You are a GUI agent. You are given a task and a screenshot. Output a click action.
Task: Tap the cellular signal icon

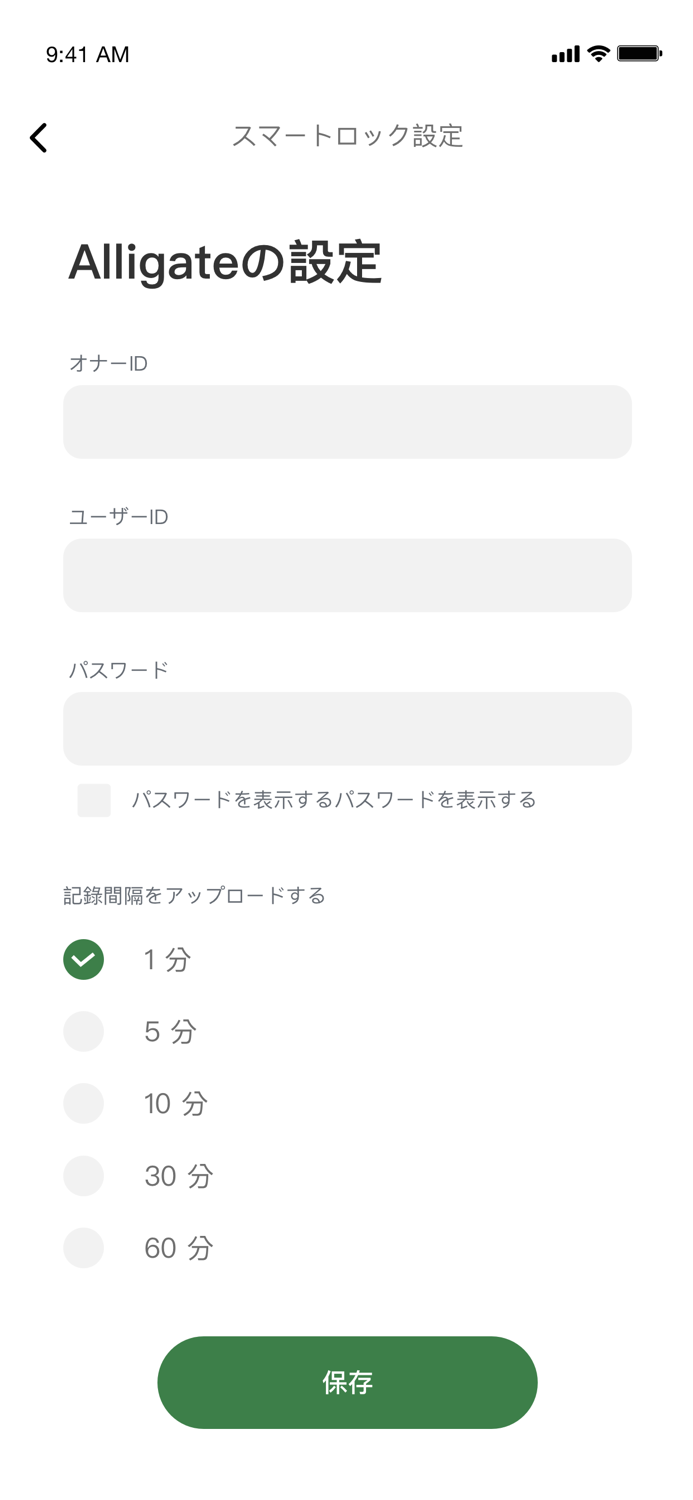coord(565,55)
